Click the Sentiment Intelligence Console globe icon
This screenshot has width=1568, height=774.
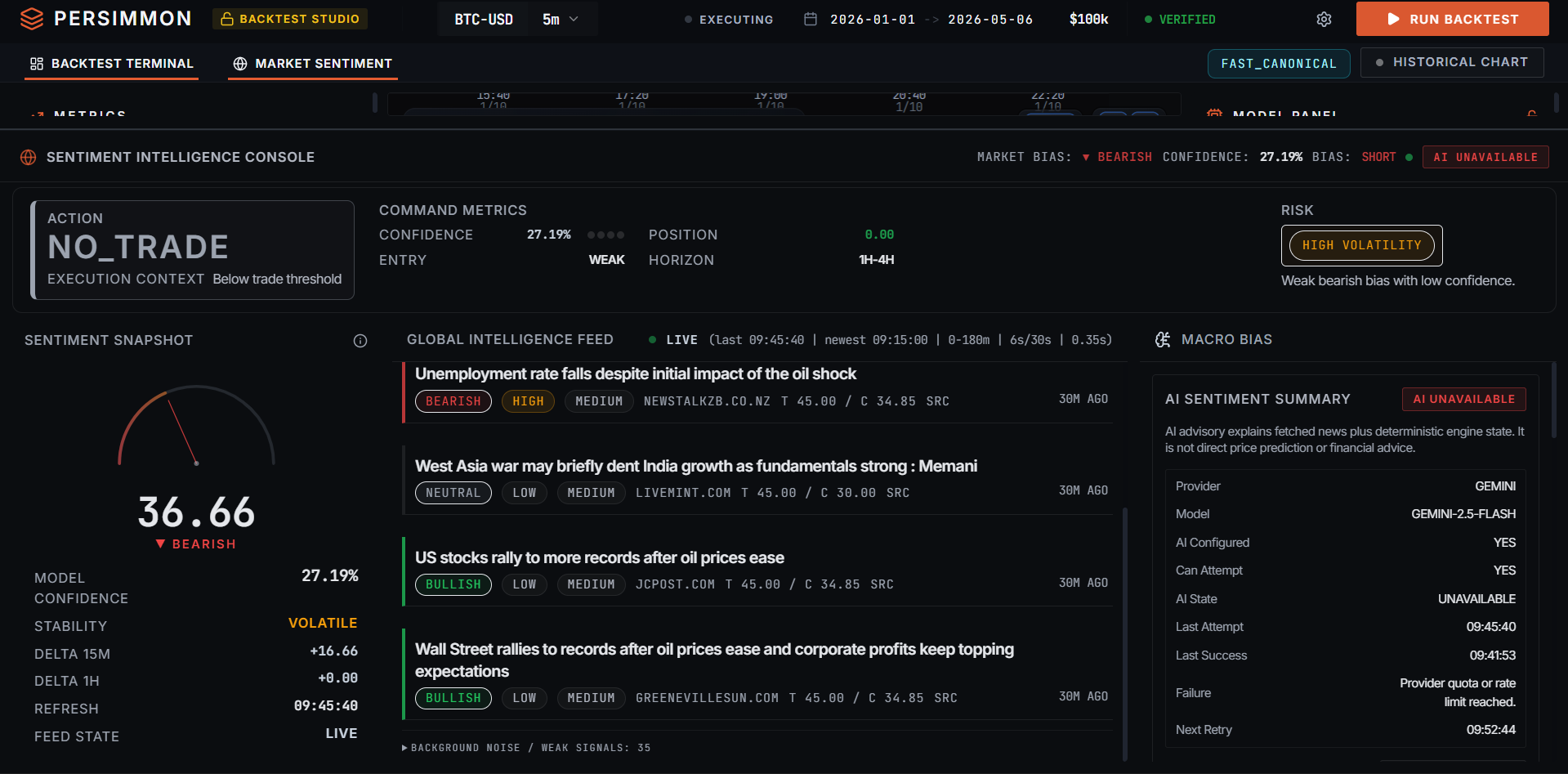[x=29, y=157]
